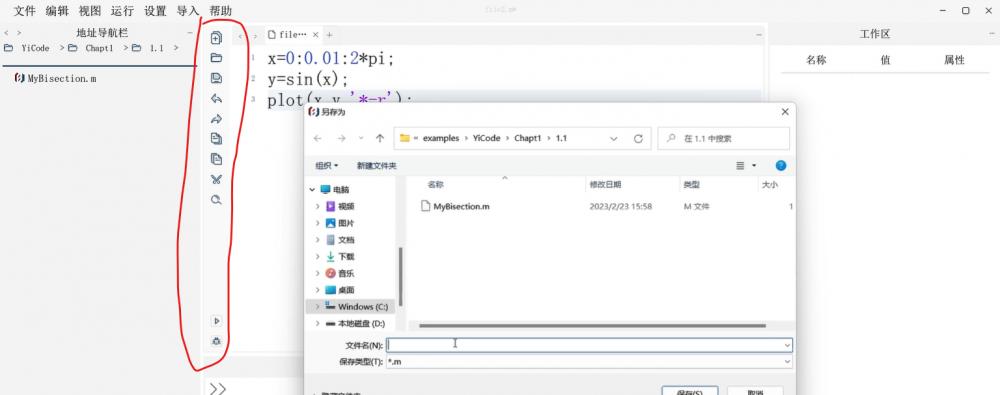Click the 文件名 input field
This screenshot has width=1000, height=395.
tap(589, 345)
